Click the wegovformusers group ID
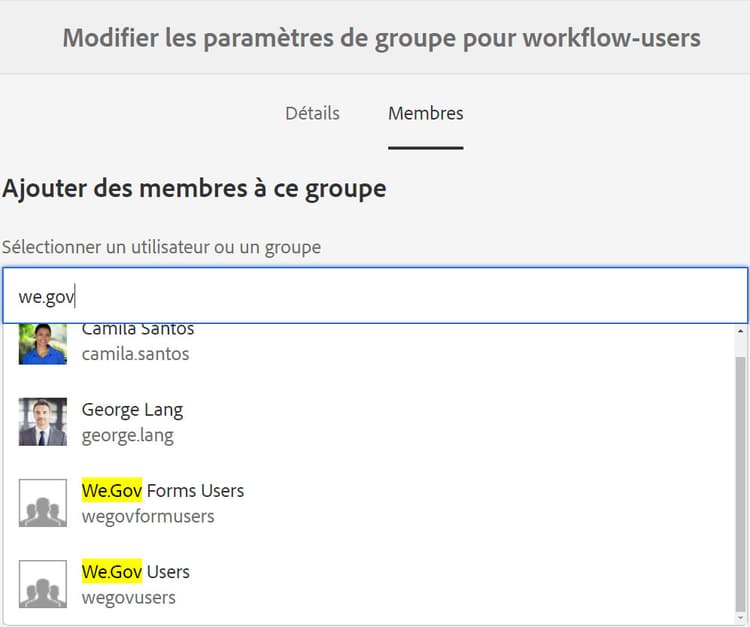The image size is (750, 627). tap(148, 516)
